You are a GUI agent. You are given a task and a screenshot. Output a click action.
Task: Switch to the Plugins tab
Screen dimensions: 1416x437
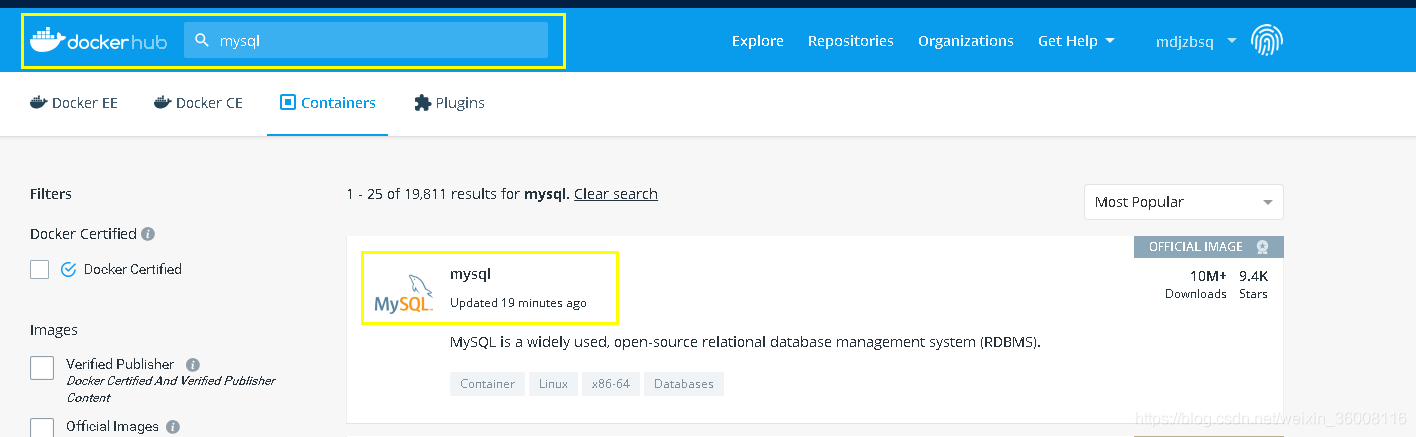pyautogui.click(x=449, y=103)
